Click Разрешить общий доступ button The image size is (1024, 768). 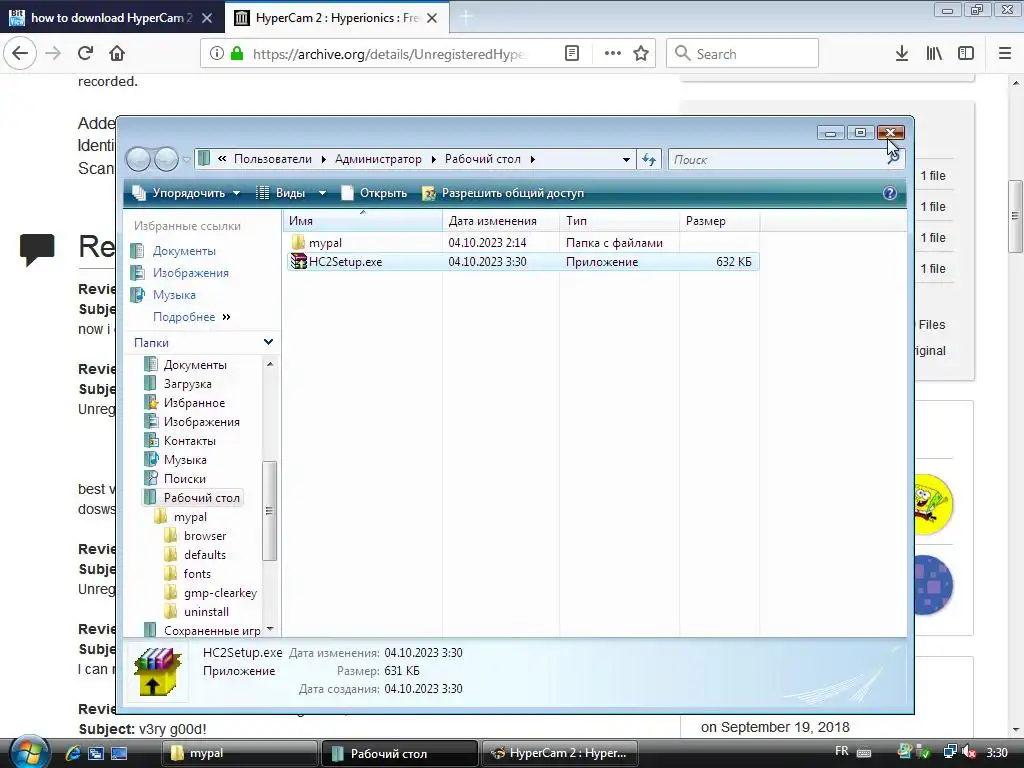504,193
